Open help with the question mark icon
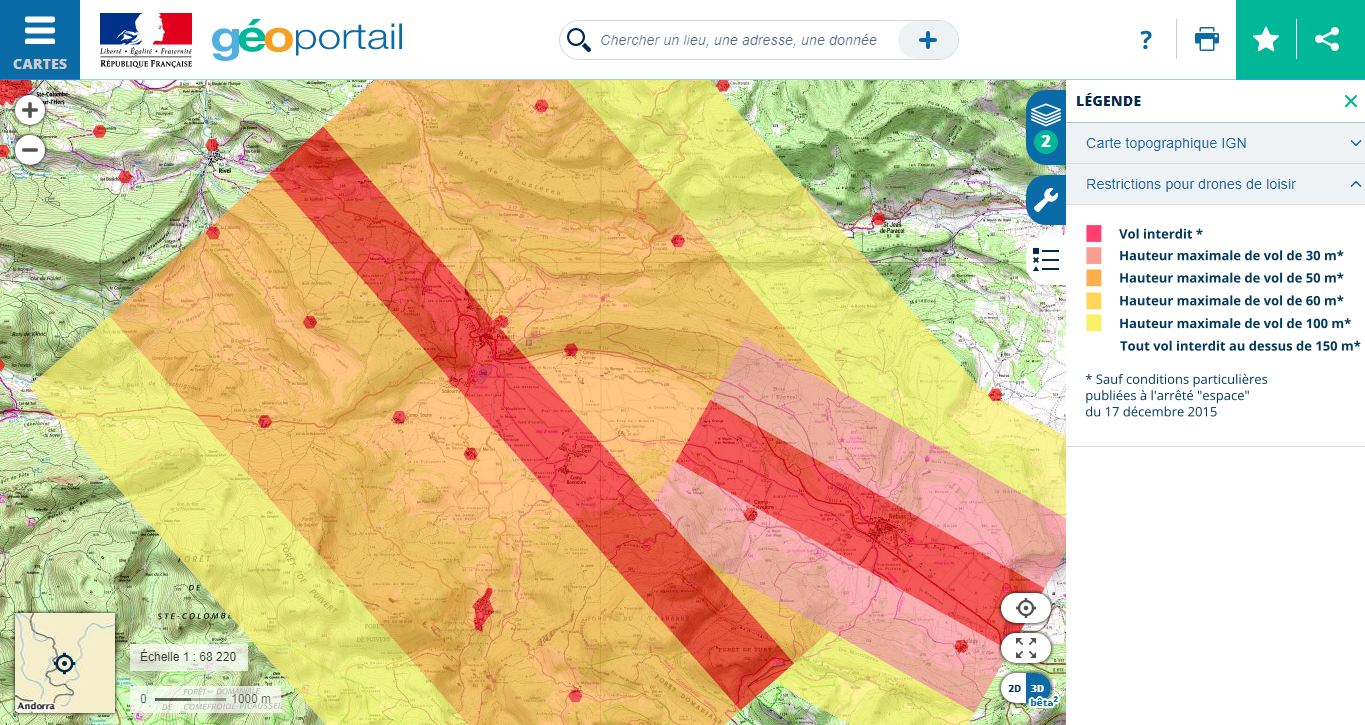1365x725 pixels. tap(1146, 40)
